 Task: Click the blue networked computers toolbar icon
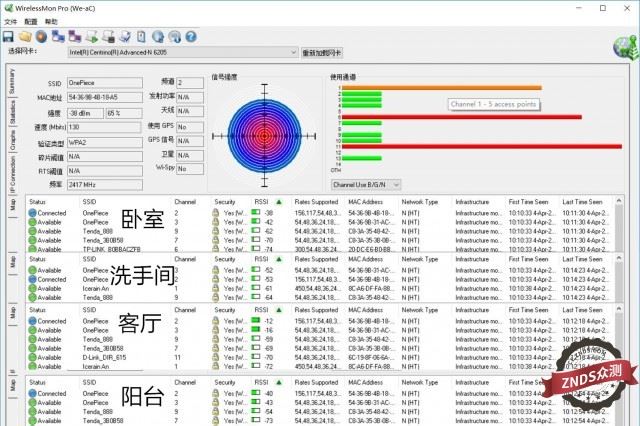click(x=58, y=37)
